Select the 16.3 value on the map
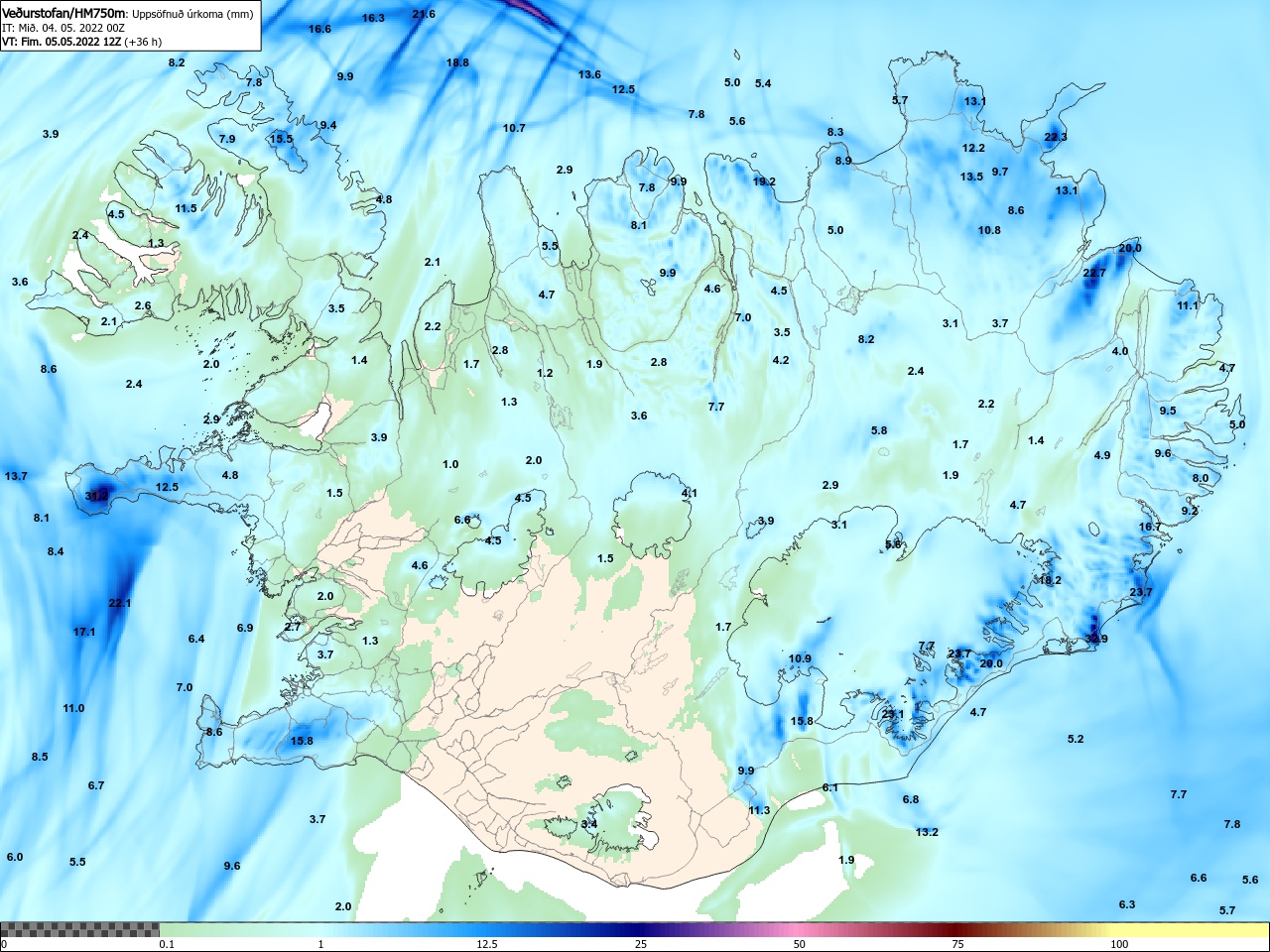Screen dimensions: 1270x952 tap(373, 18)
